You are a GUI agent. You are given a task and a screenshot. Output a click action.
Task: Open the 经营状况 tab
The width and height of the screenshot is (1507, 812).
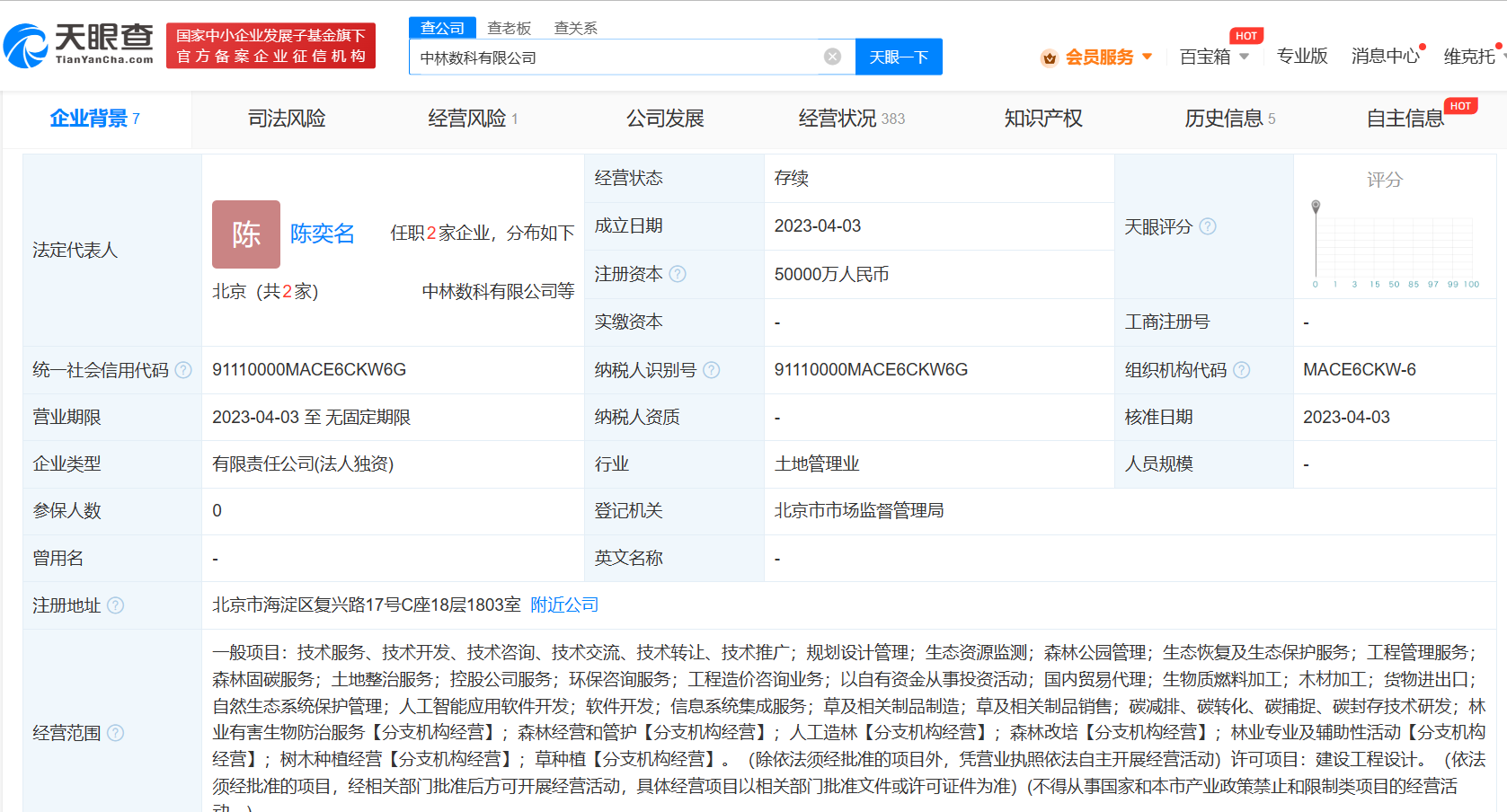pyautogui.click(x=852, y=119)
